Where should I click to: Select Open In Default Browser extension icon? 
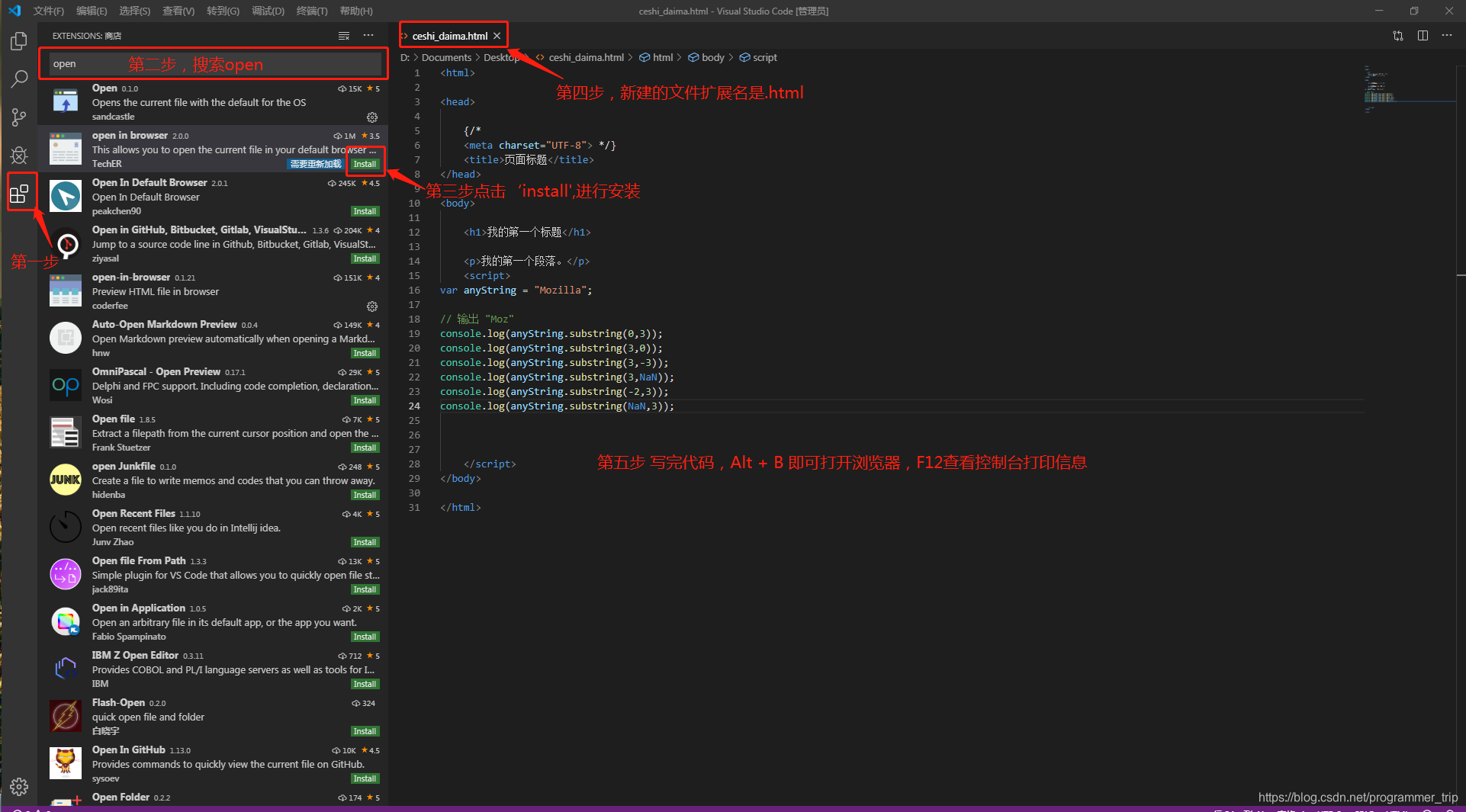[66, 196]
